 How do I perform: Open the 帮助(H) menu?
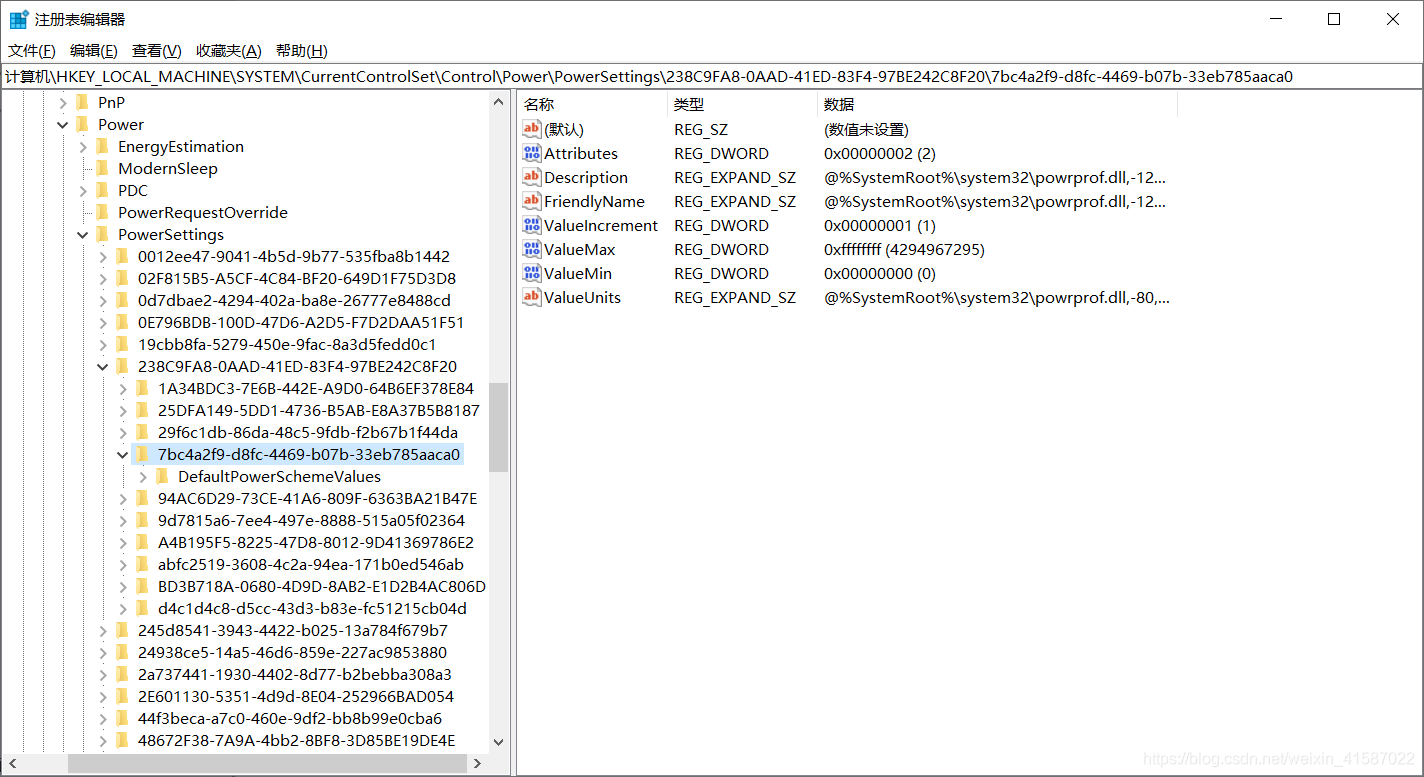pyautogui.click(x=302, y=51)
